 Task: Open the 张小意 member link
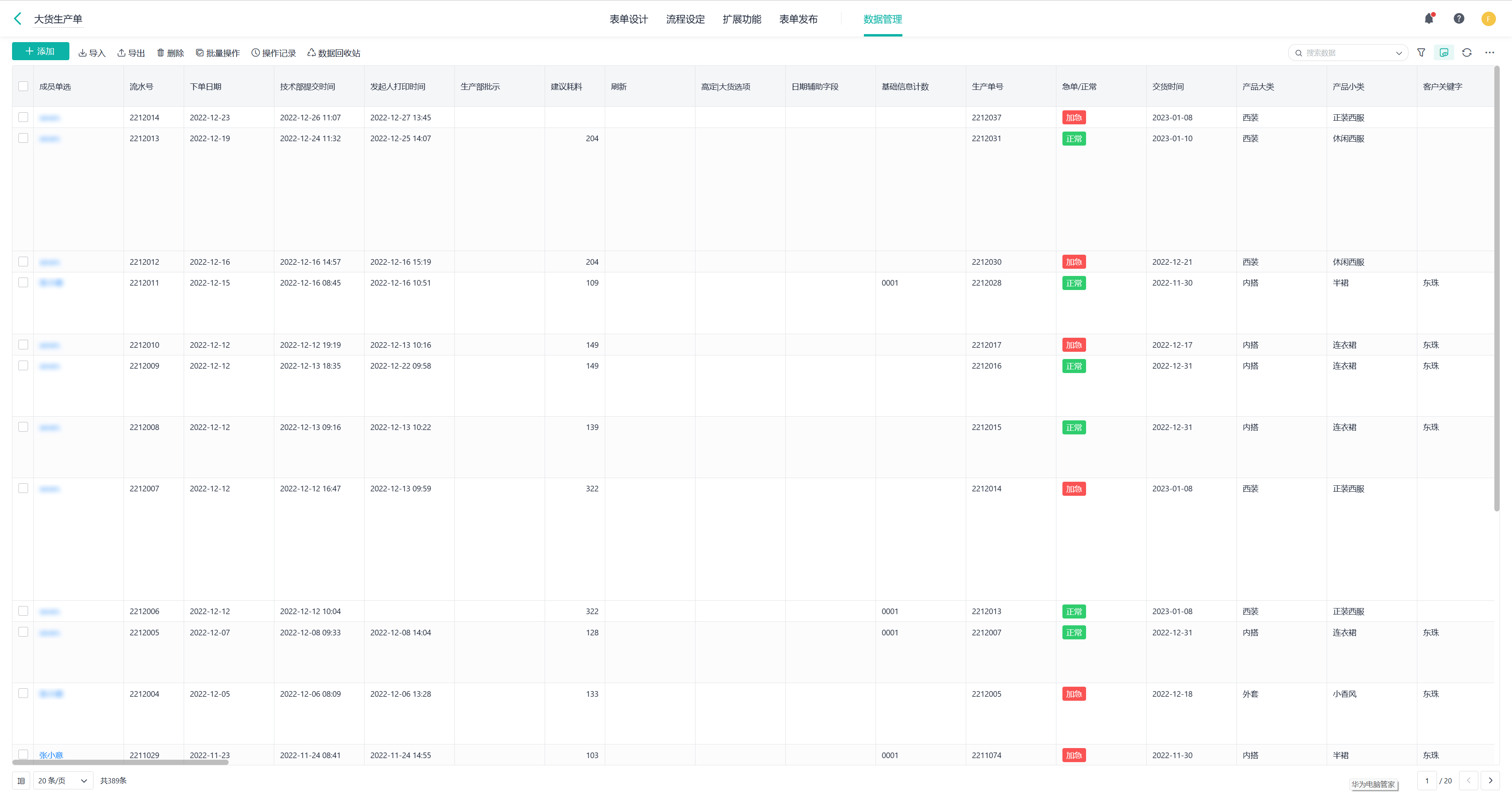51,755
